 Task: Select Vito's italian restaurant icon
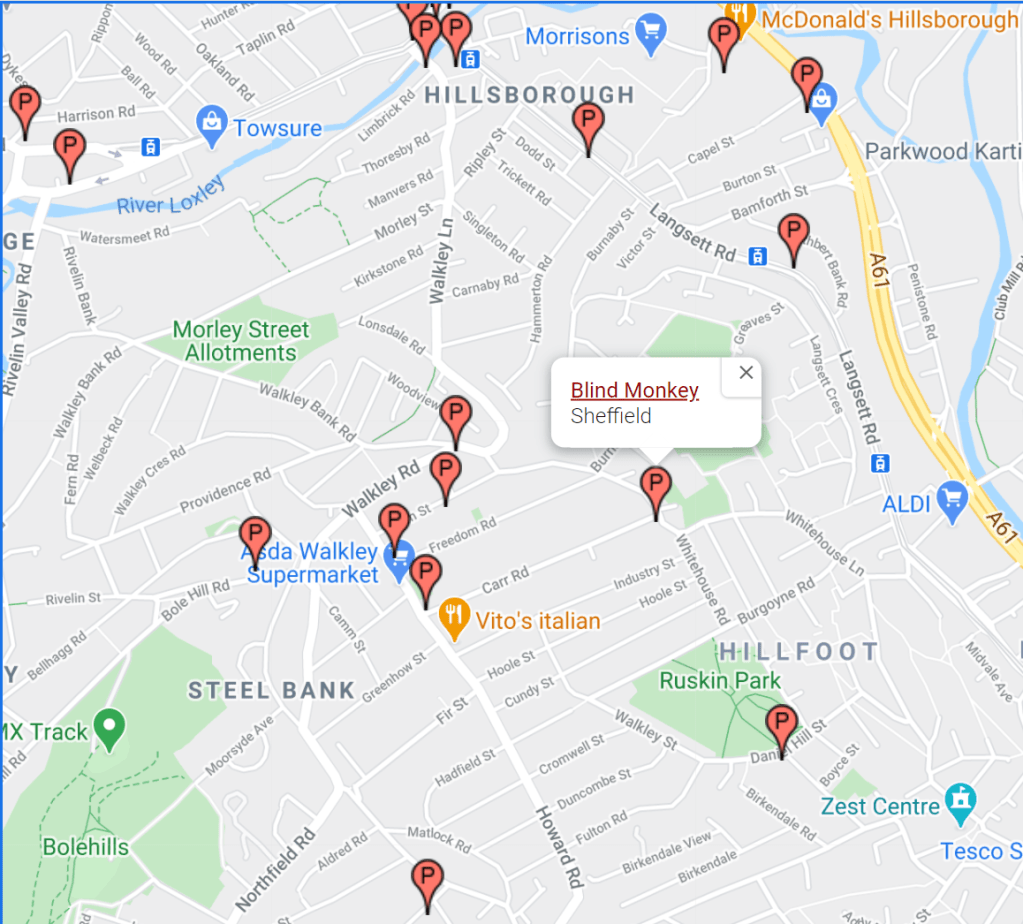[454, 619]
